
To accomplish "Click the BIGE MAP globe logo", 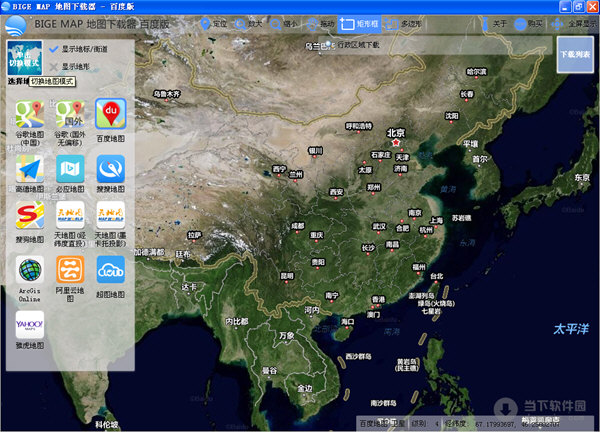I will (x=16, y=26).
